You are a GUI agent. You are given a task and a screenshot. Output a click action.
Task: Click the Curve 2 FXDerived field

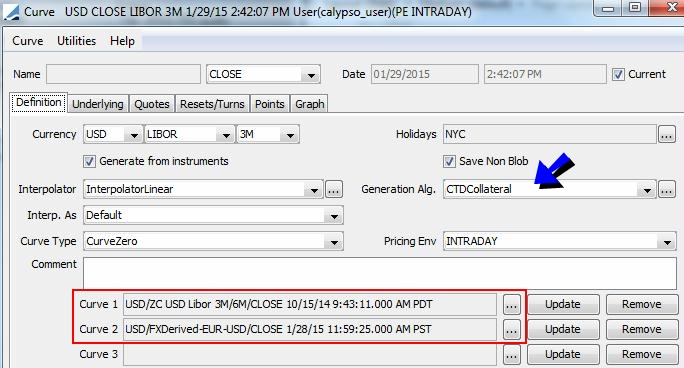[310, 329]
